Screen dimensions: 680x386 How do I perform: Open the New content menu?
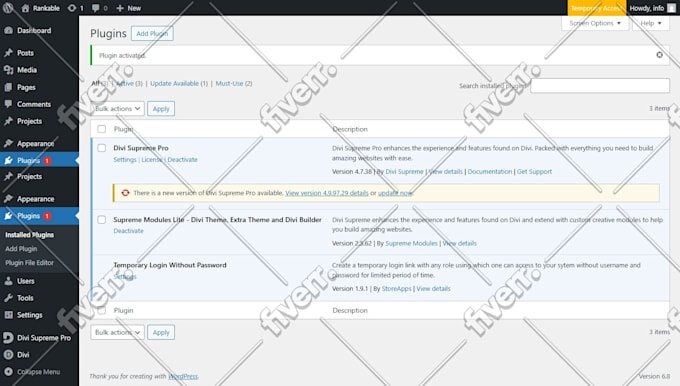click(128, 8)
